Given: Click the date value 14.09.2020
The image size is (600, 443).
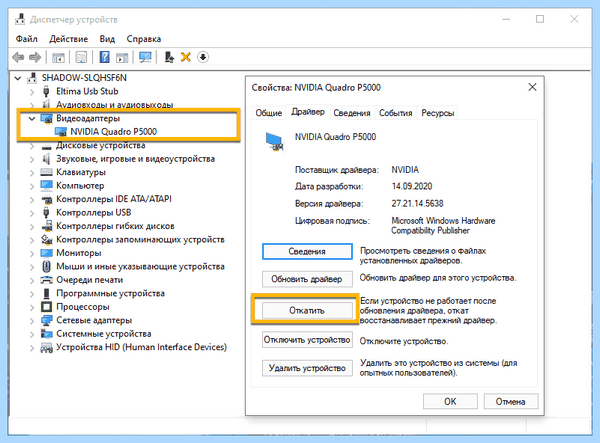Looking at the screenshot, I should (412, 186).
